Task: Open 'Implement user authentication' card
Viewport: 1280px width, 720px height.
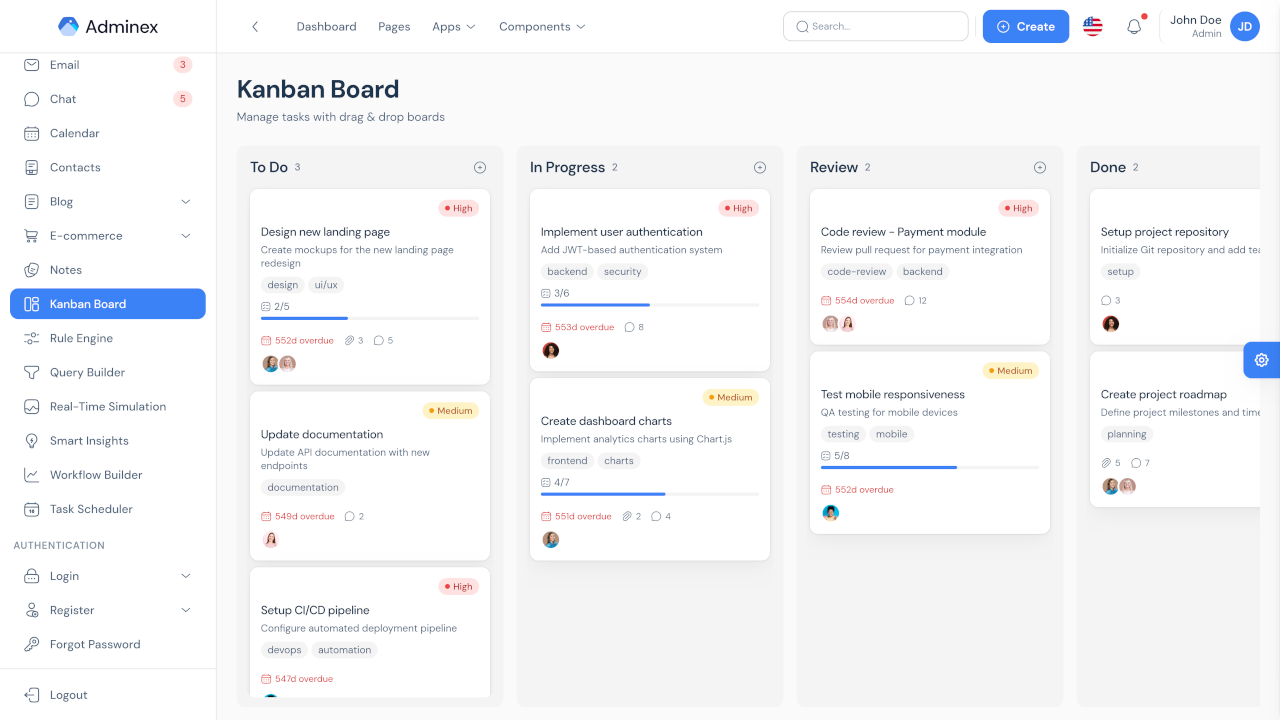Action: (x=650, y=280)
